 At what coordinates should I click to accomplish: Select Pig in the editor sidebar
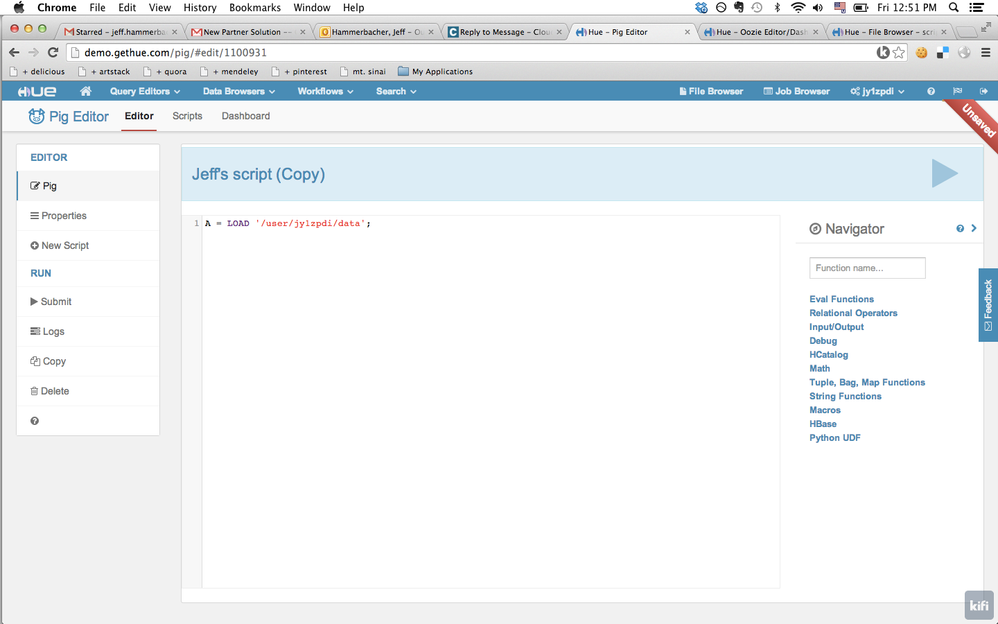click(88, 186)
